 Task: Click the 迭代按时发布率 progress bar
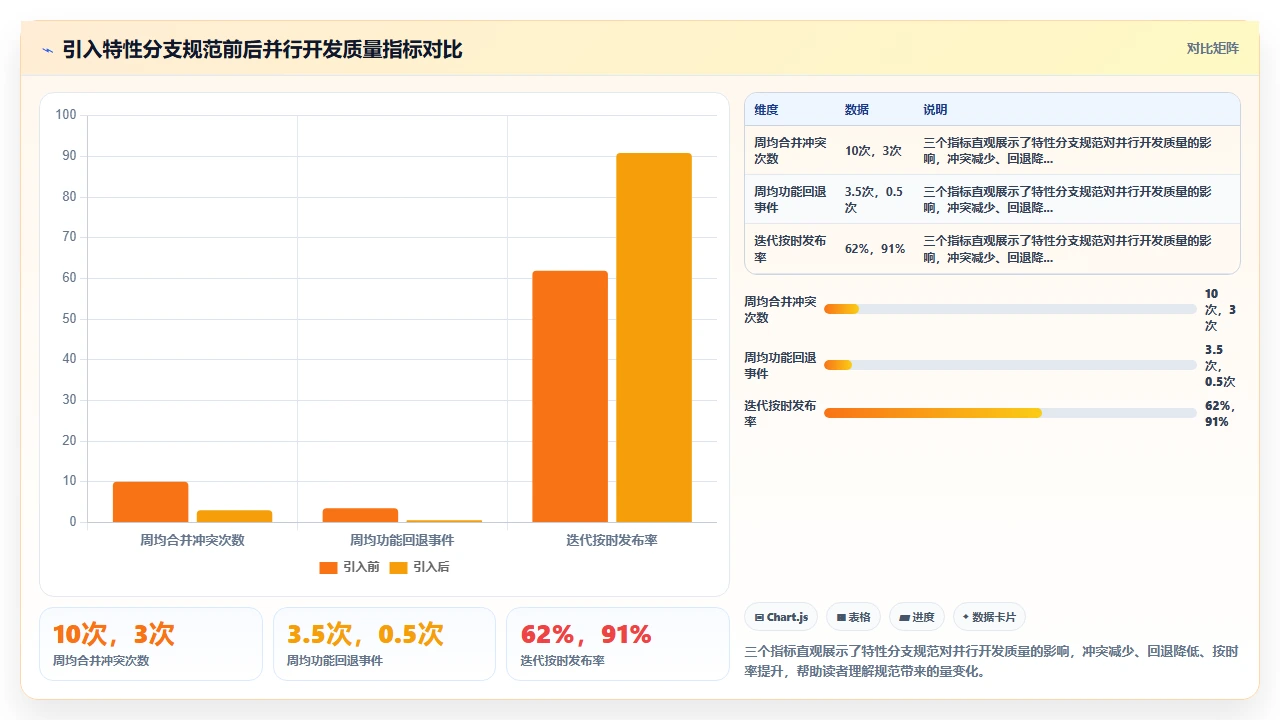coord(1010,413)
